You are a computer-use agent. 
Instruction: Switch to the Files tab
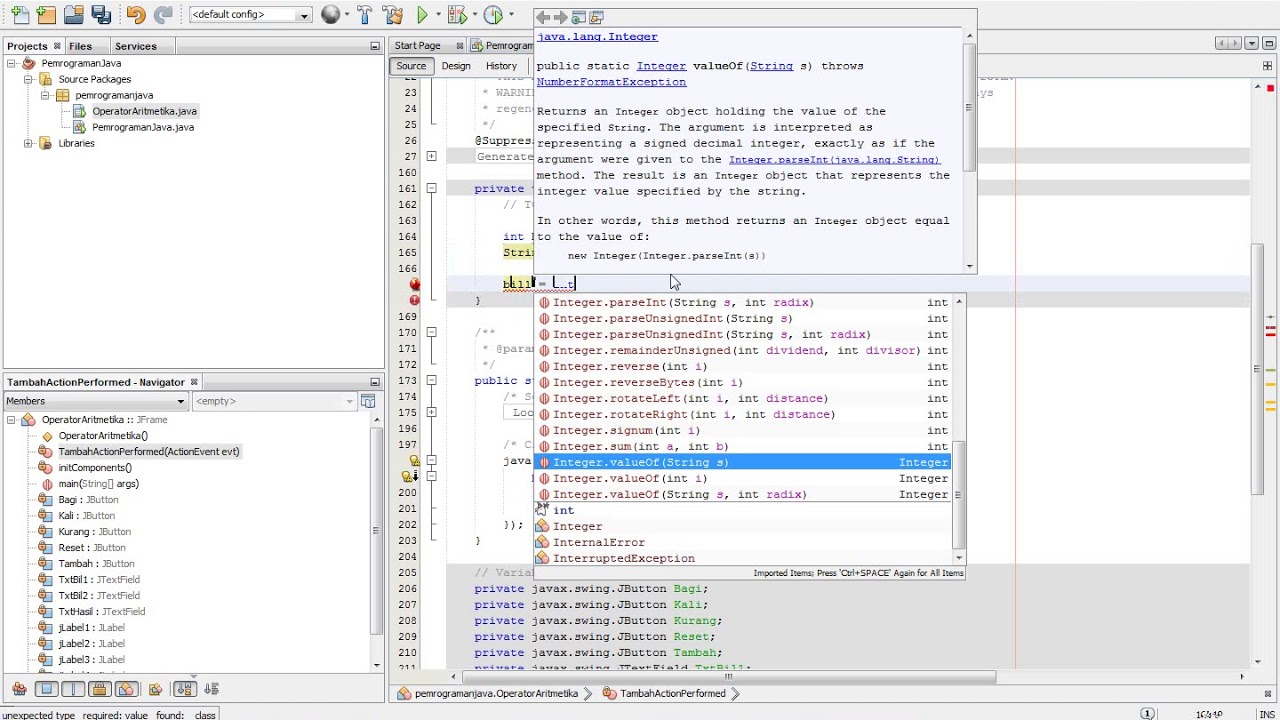pos(80,46)
